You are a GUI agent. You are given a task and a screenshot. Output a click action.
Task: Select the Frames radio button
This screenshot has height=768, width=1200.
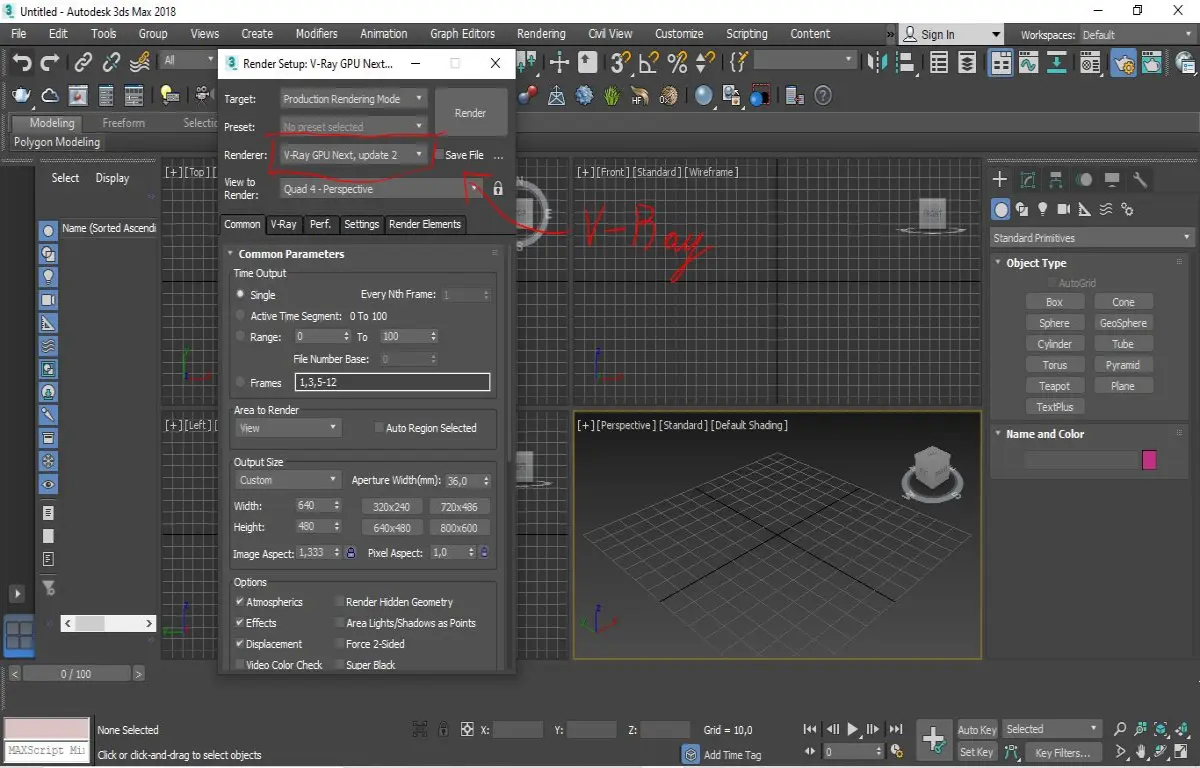pos(241,382)
